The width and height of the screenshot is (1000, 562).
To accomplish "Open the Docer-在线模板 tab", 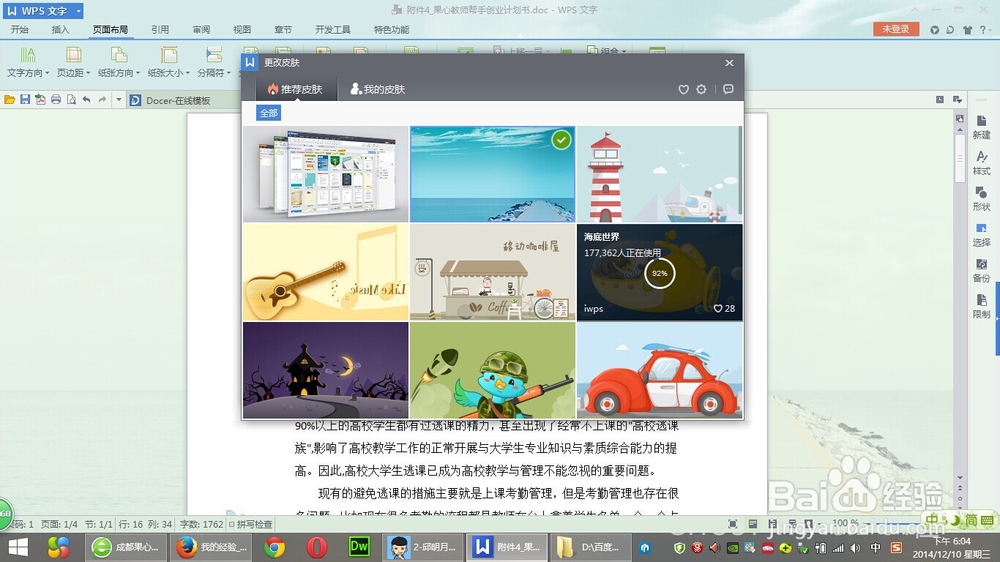I will click(170, 100).
